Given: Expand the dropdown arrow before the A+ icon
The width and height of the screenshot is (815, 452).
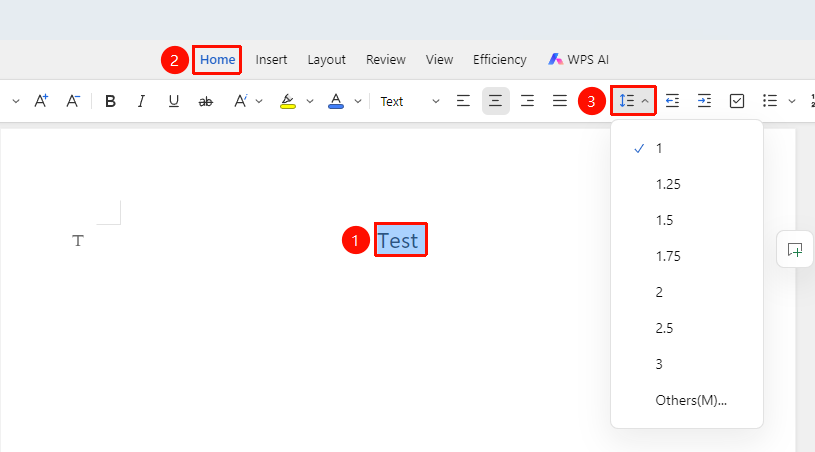Looking at the screenshot, I should pyautogui.click(x=16, y=101).
